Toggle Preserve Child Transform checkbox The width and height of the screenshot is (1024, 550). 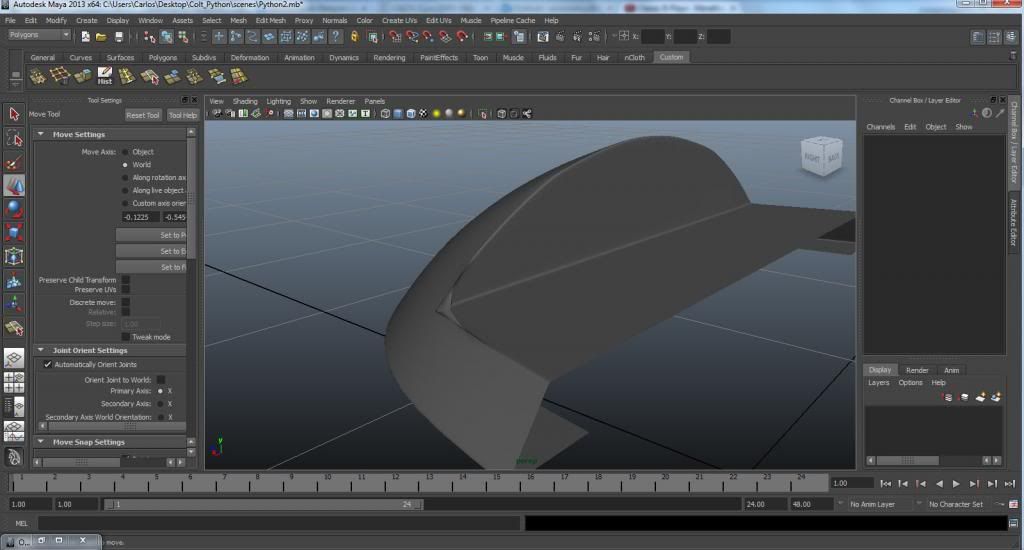(x=126, y=280)
